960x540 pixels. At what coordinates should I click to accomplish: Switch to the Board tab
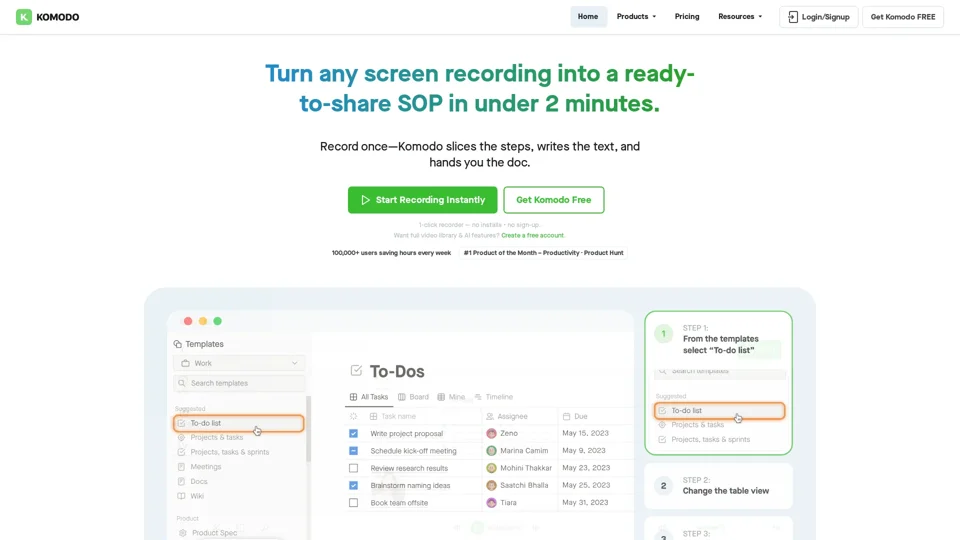pos(413,397)
